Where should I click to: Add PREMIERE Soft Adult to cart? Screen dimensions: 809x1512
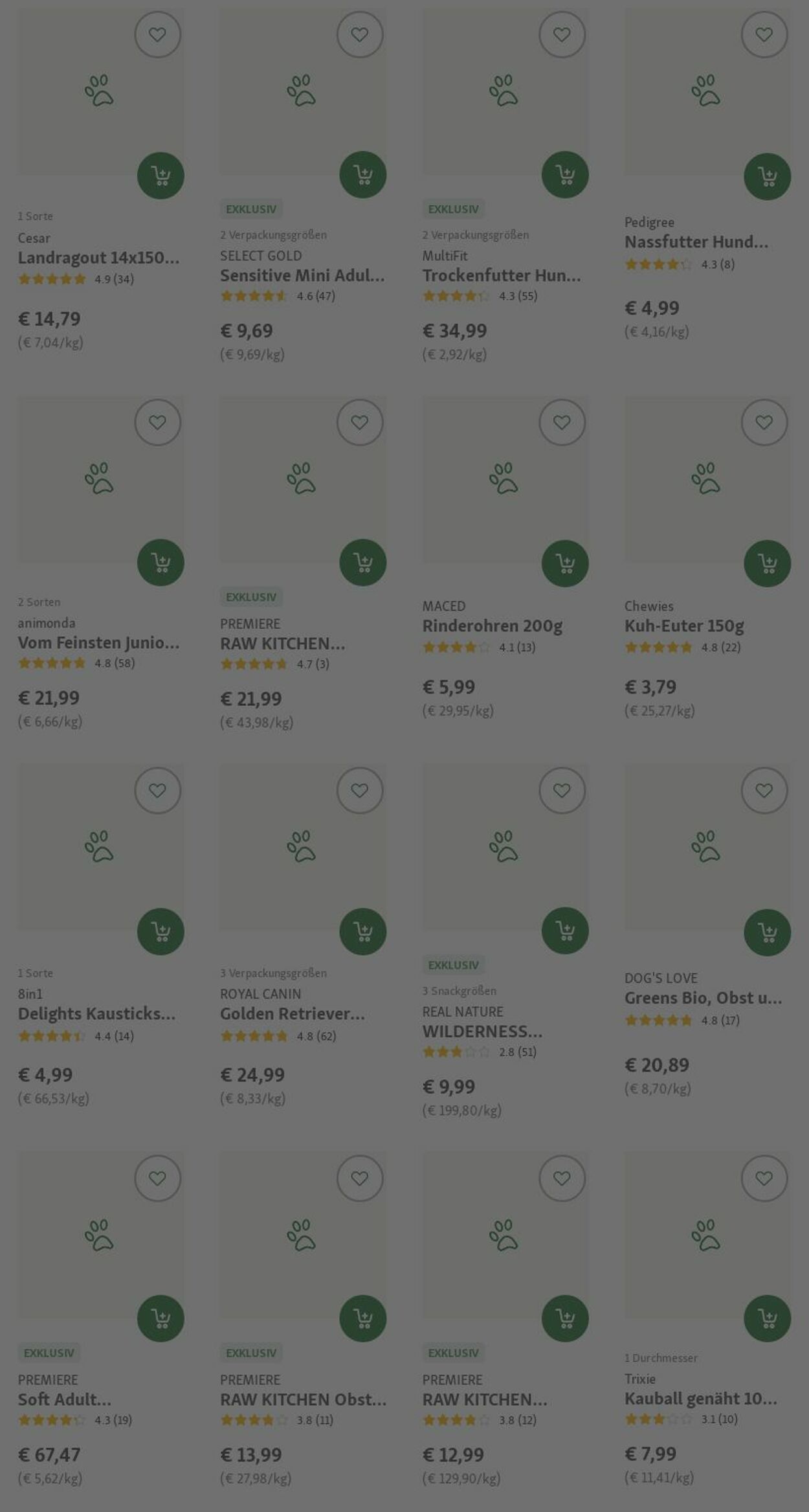[x=161, y=1318]
